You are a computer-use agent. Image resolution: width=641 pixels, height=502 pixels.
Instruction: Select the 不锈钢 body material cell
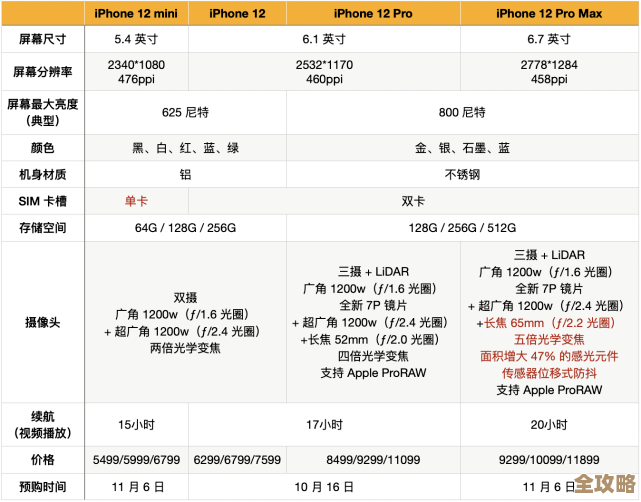click(462, 174)
